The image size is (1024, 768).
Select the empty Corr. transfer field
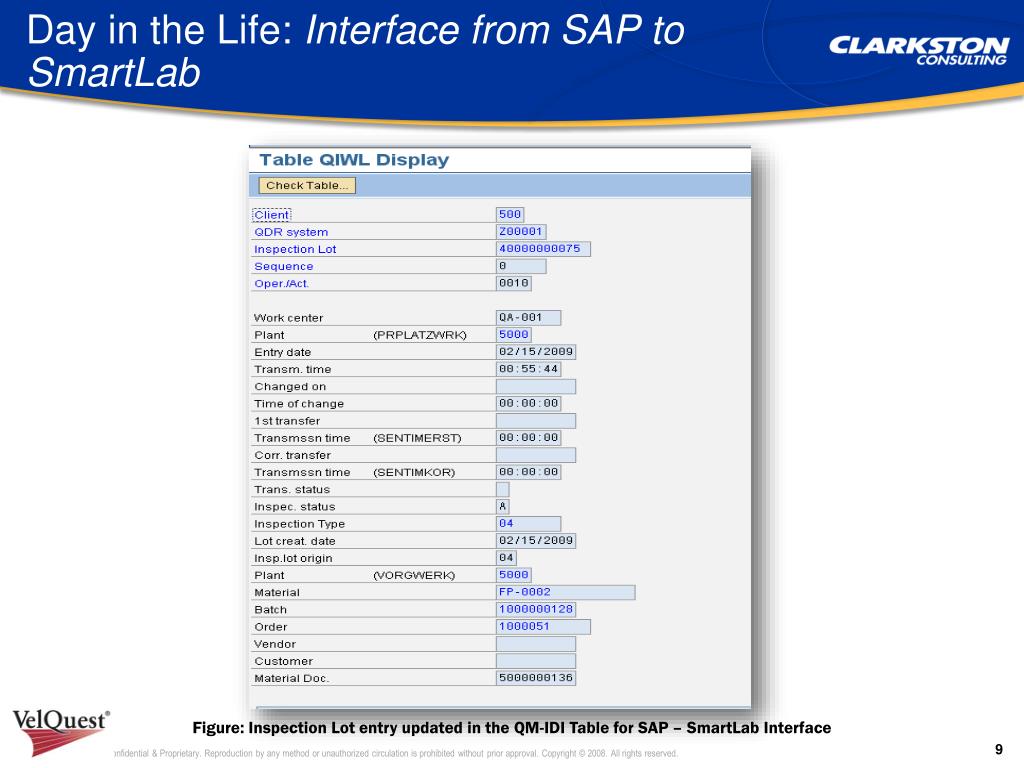point(536,455)
